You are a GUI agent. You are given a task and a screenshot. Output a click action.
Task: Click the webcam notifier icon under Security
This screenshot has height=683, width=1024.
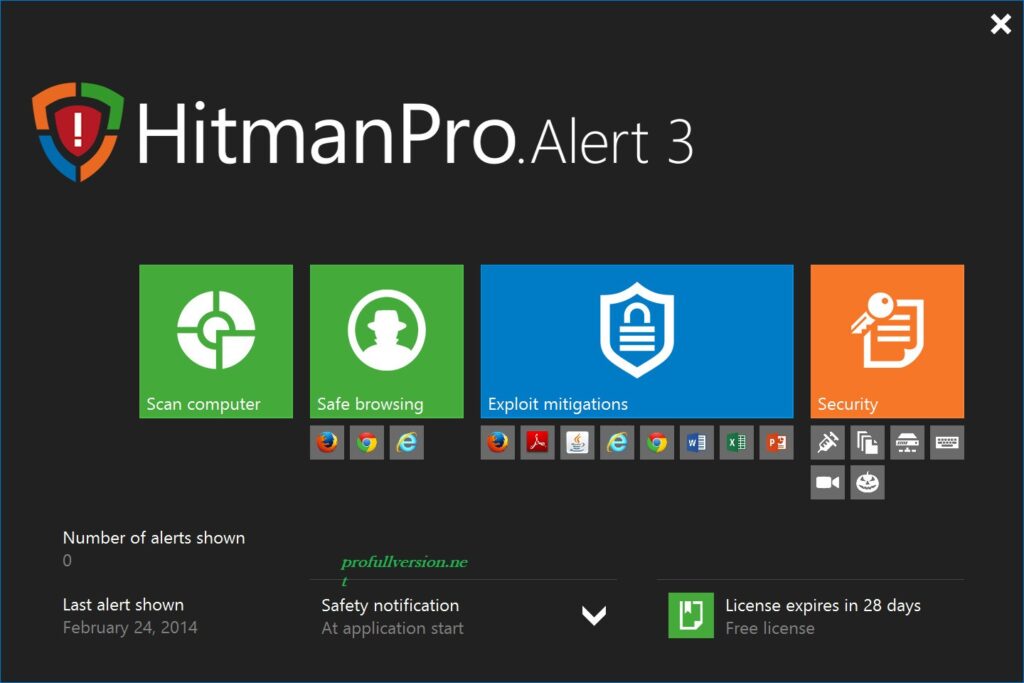827,482
